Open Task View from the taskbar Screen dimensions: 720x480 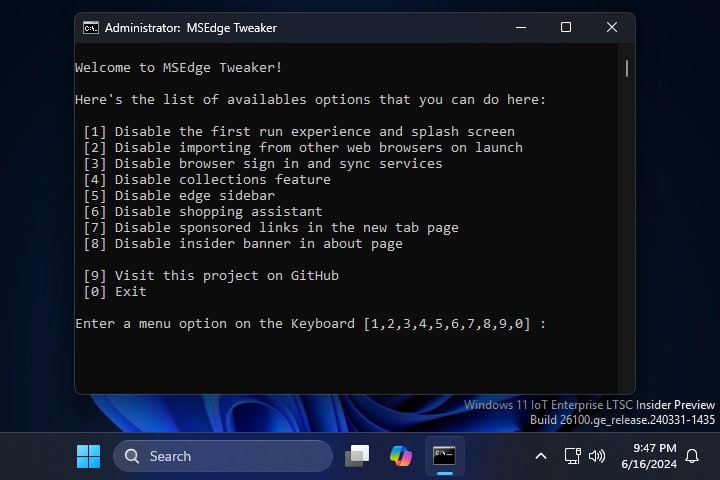[357, 456]
